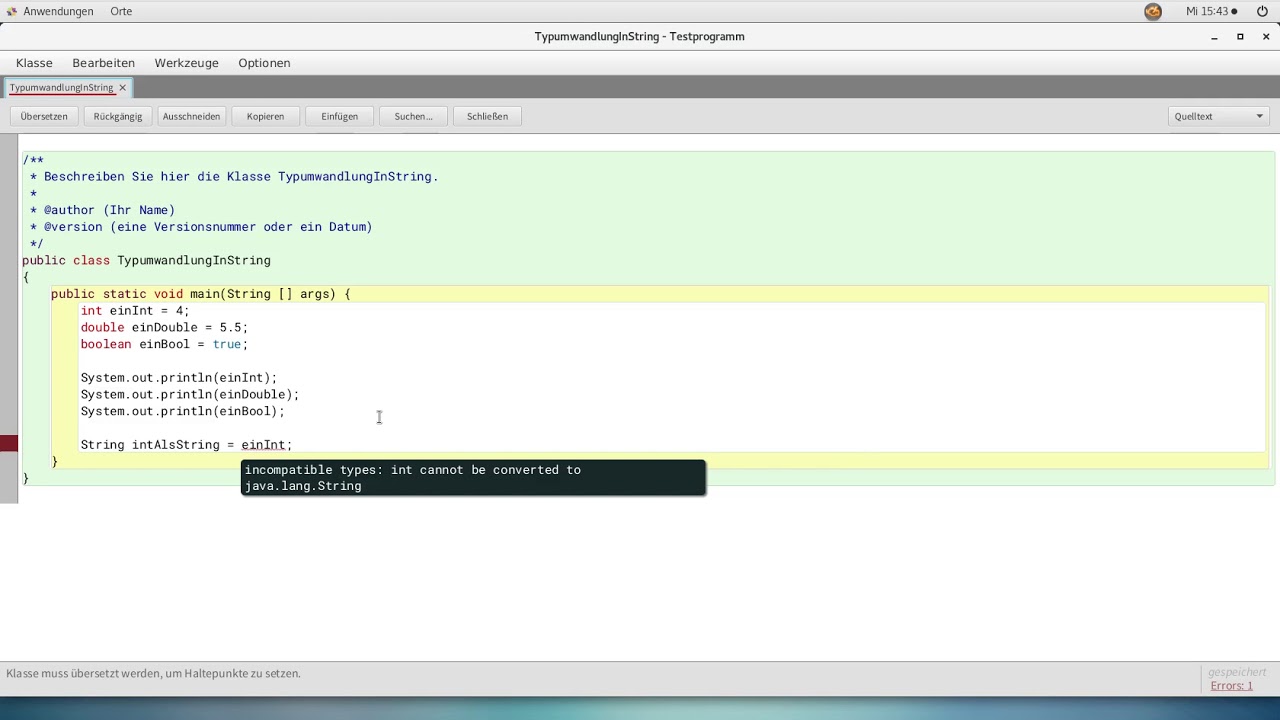Click the line 'int einInt = 4;'
The height and width of the screenshot is (720, 1280).
pyautogui.click(x=135, y=311)
